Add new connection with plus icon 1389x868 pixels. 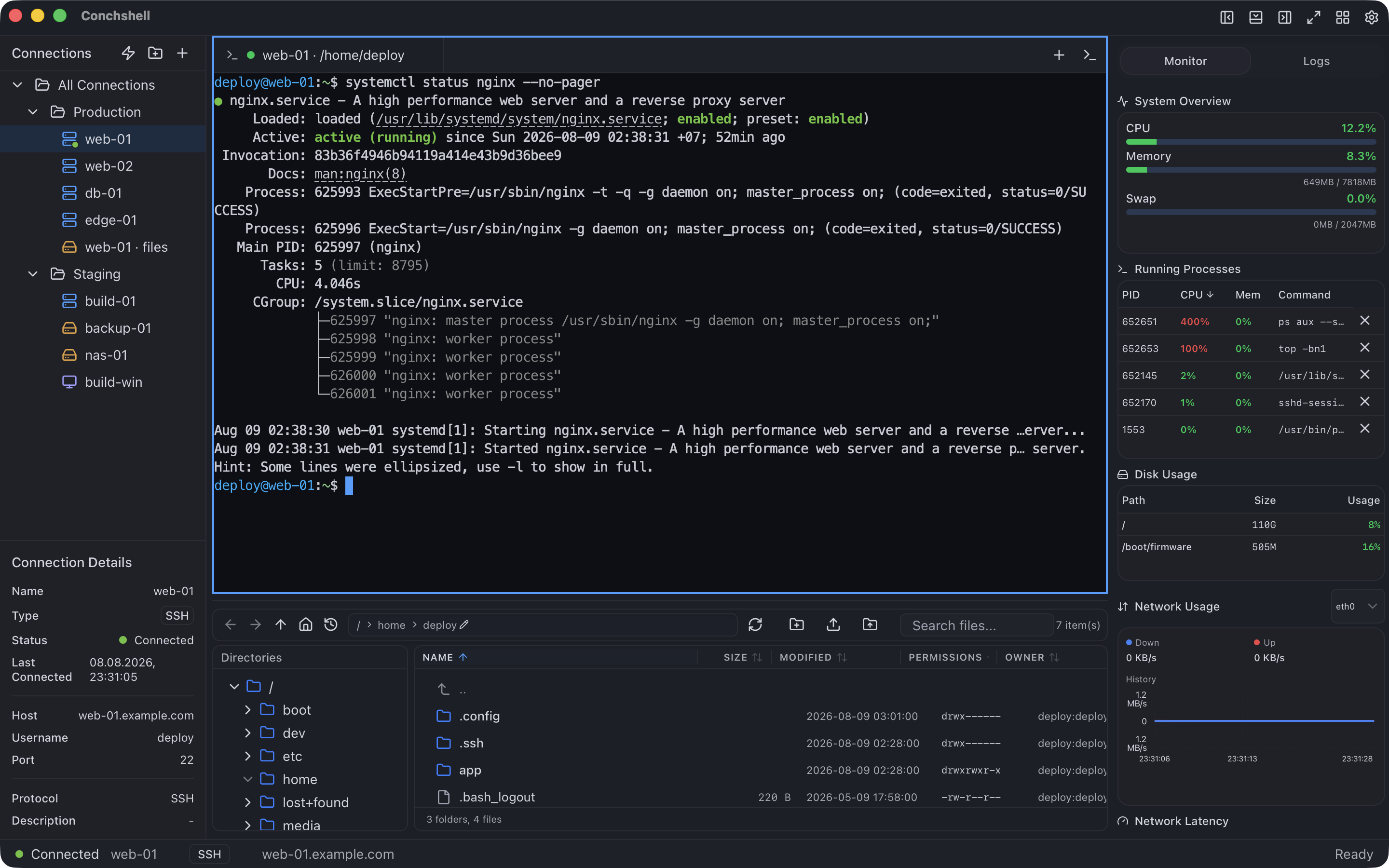click(182, 53)
